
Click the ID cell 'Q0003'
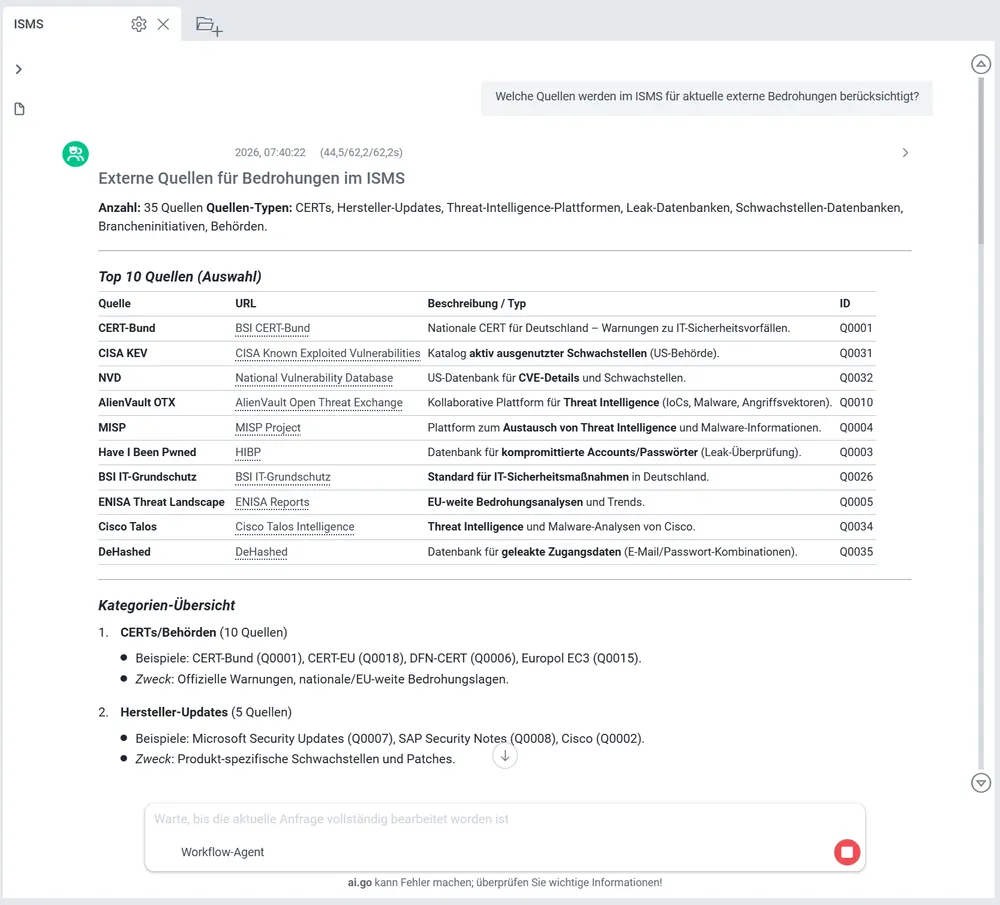click(855, 452)
